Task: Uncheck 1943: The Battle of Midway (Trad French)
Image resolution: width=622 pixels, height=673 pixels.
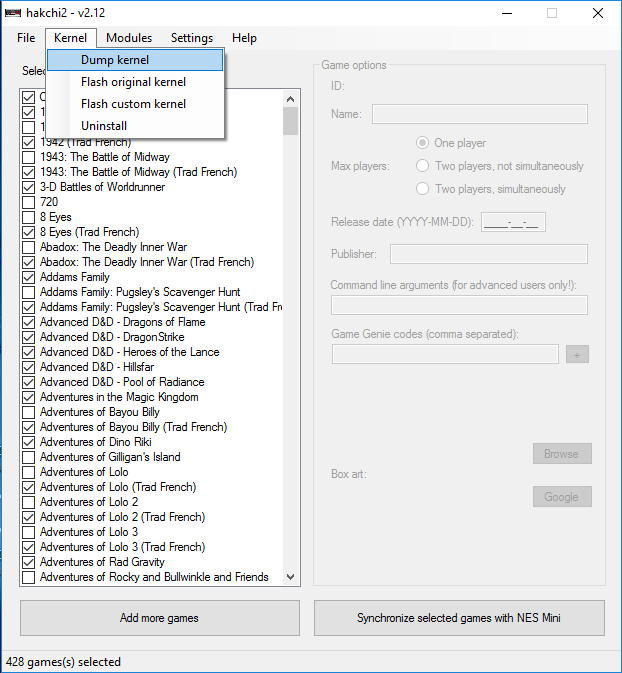Action: (x=28, y=172)
